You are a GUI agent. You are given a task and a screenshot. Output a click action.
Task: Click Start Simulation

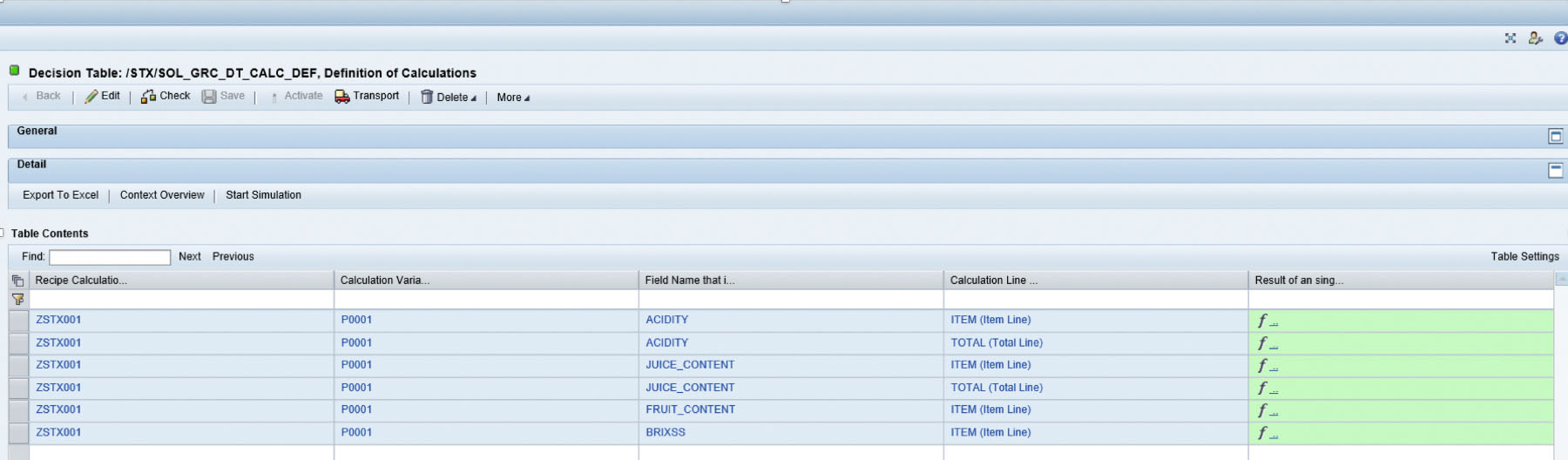(x=263, y=195)
